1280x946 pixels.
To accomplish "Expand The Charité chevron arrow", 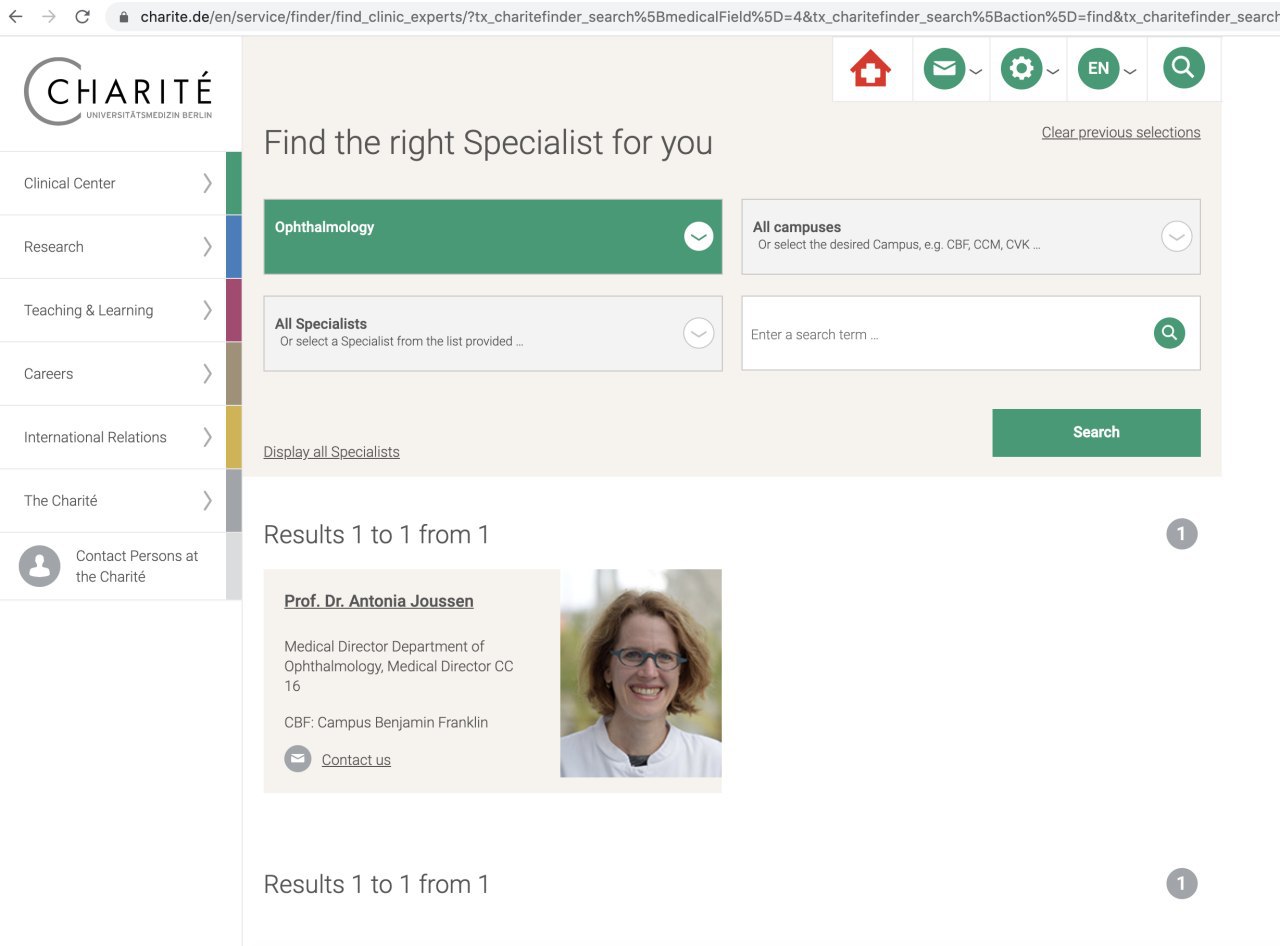I will coord(208,501).
